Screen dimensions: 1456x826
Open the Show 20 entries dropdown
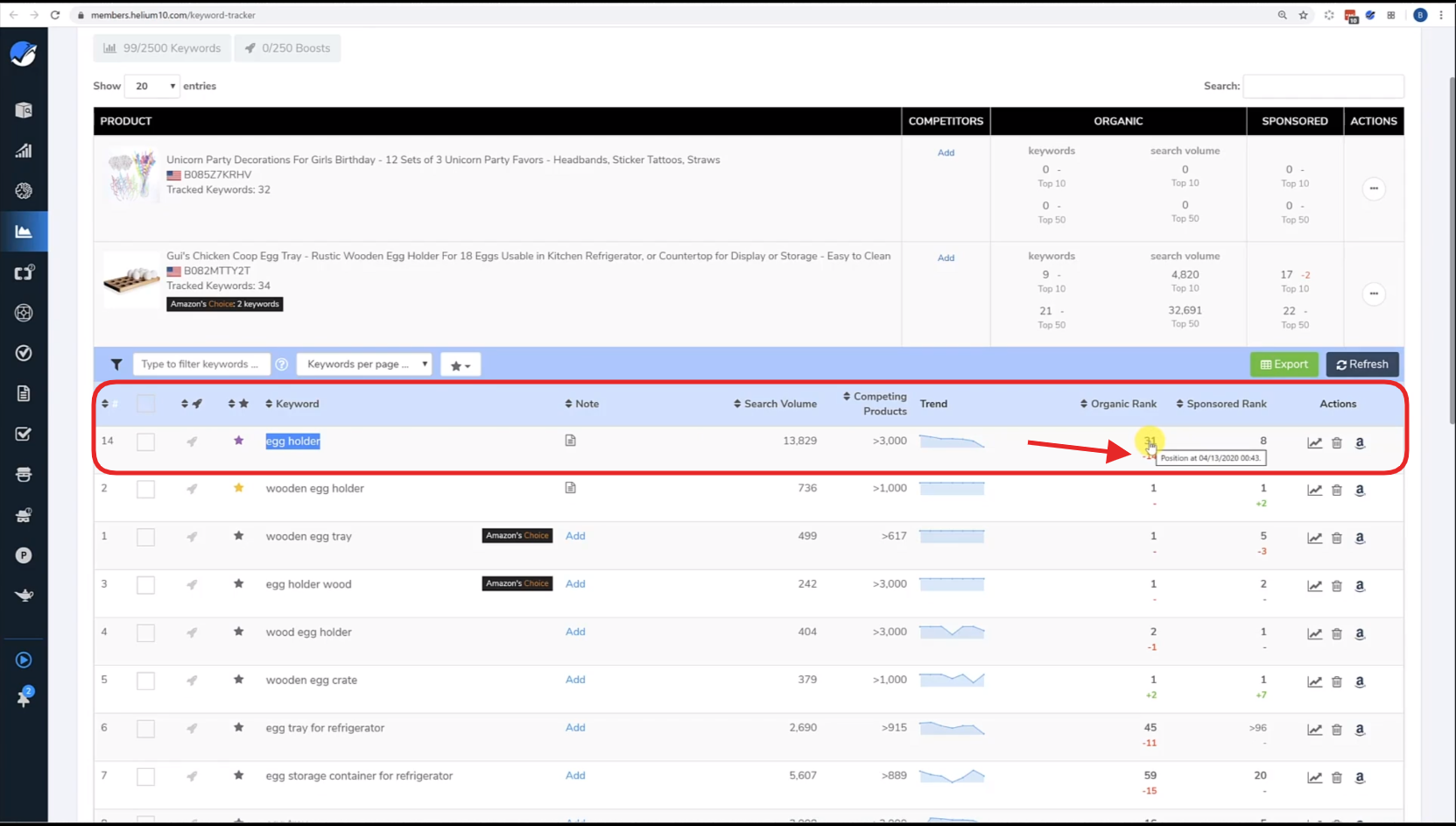(151, 86)
